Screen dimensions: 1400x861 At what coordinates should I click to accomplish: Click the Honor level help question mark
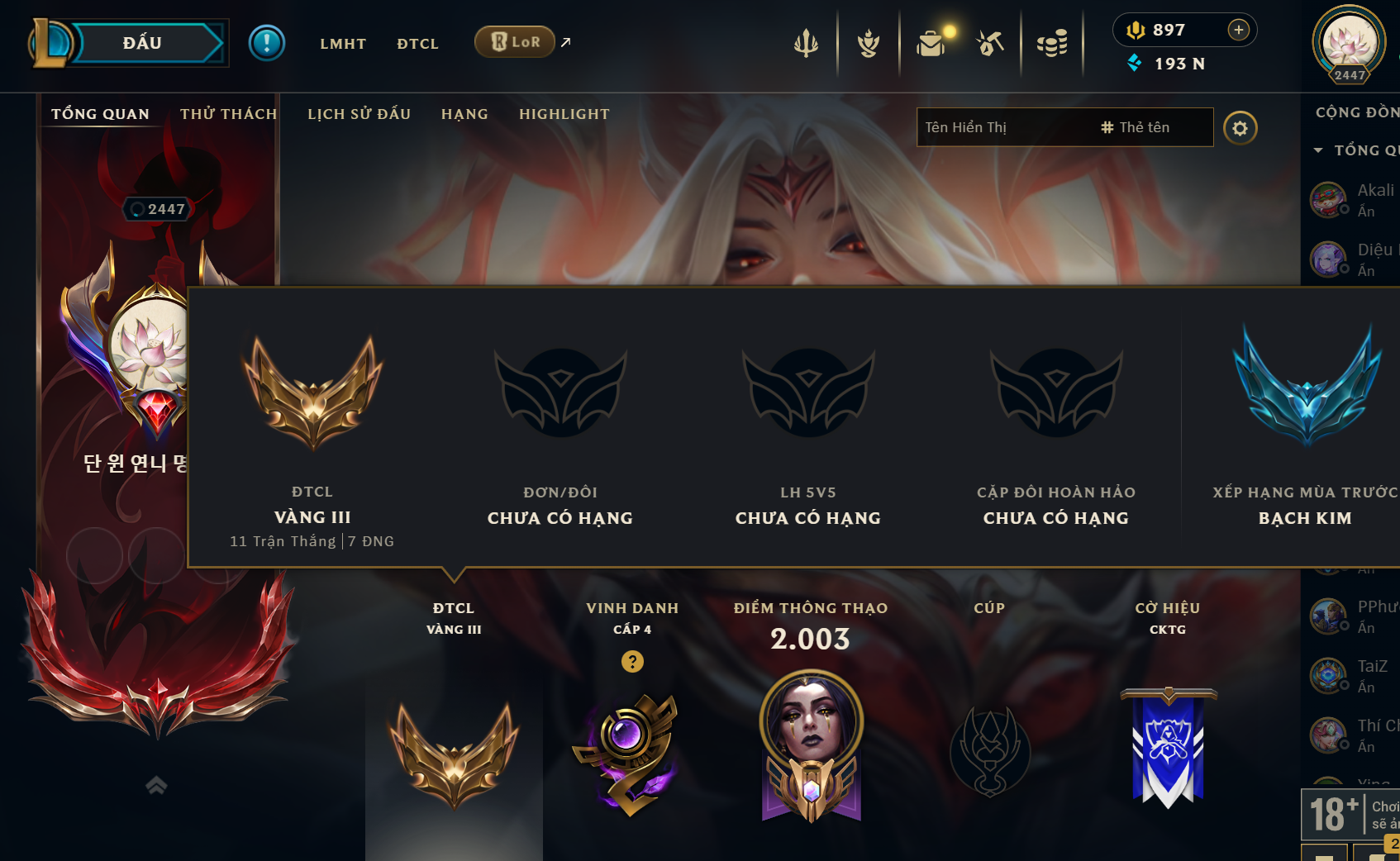pyautogui.click(x=632, y=662)
